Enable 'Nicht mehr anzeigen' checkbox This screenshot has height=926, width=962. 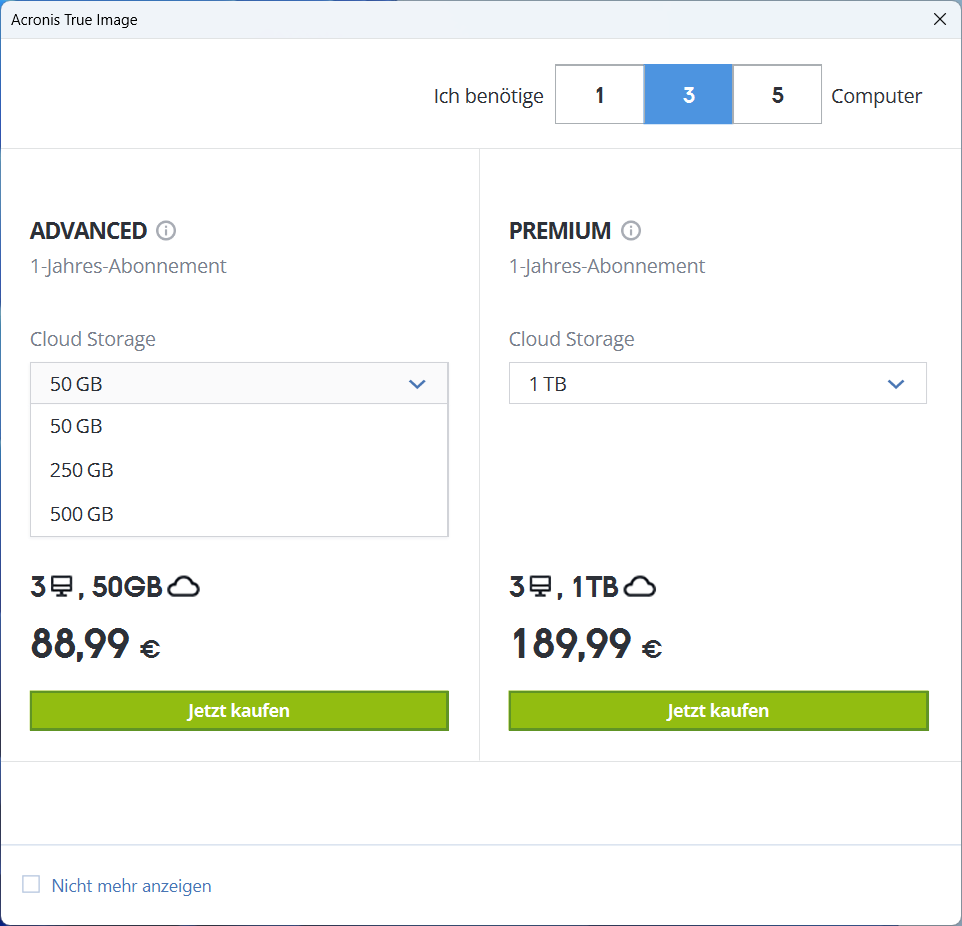[x=31, y=884]
